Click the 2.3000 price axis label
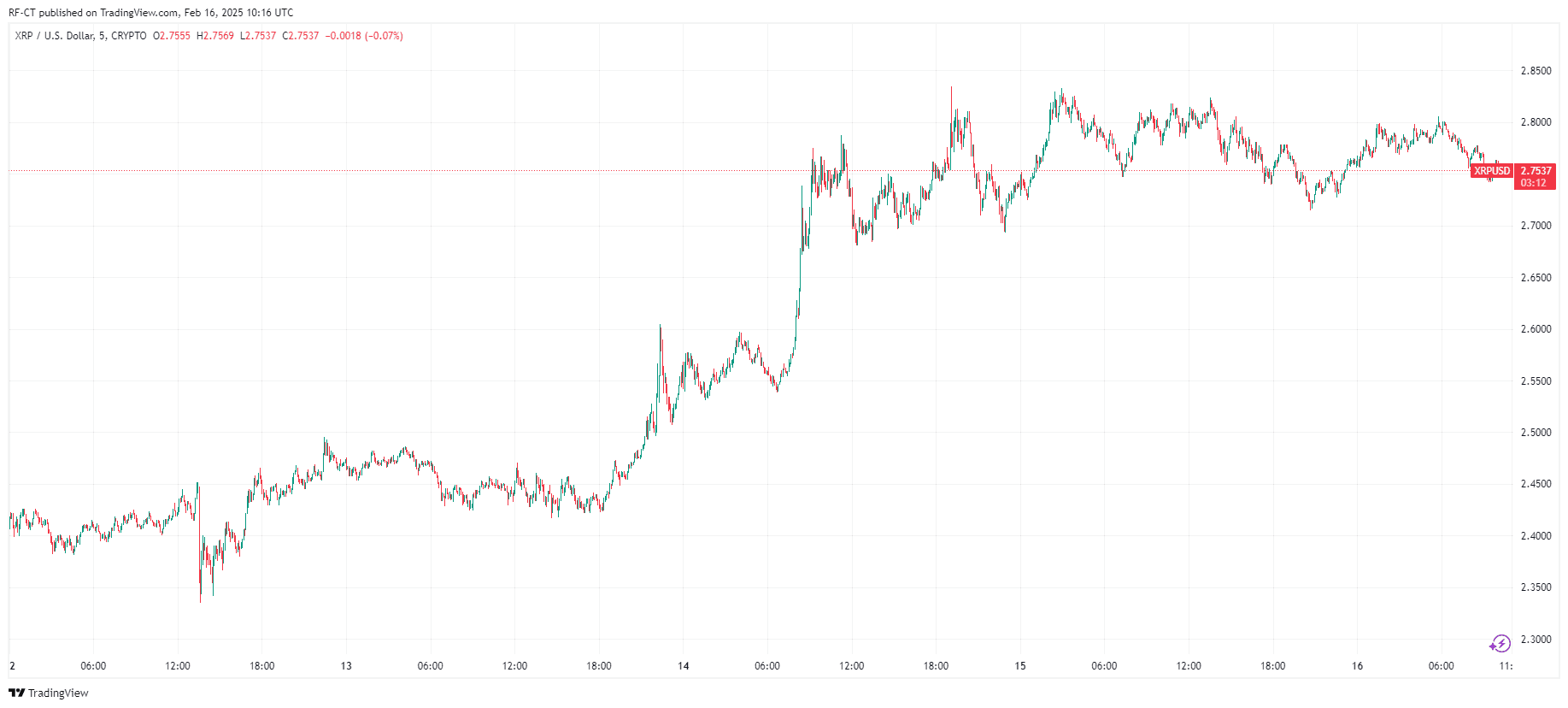This screenshot has height=708, width=1568. 1536,640
